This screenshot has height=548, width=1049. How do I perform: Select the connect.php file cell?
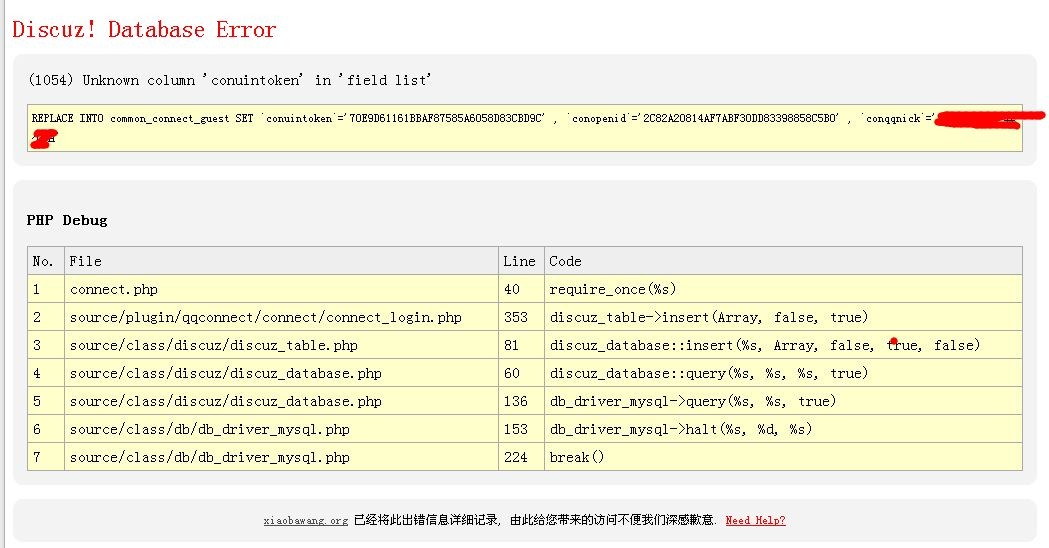tap(113, 289)
